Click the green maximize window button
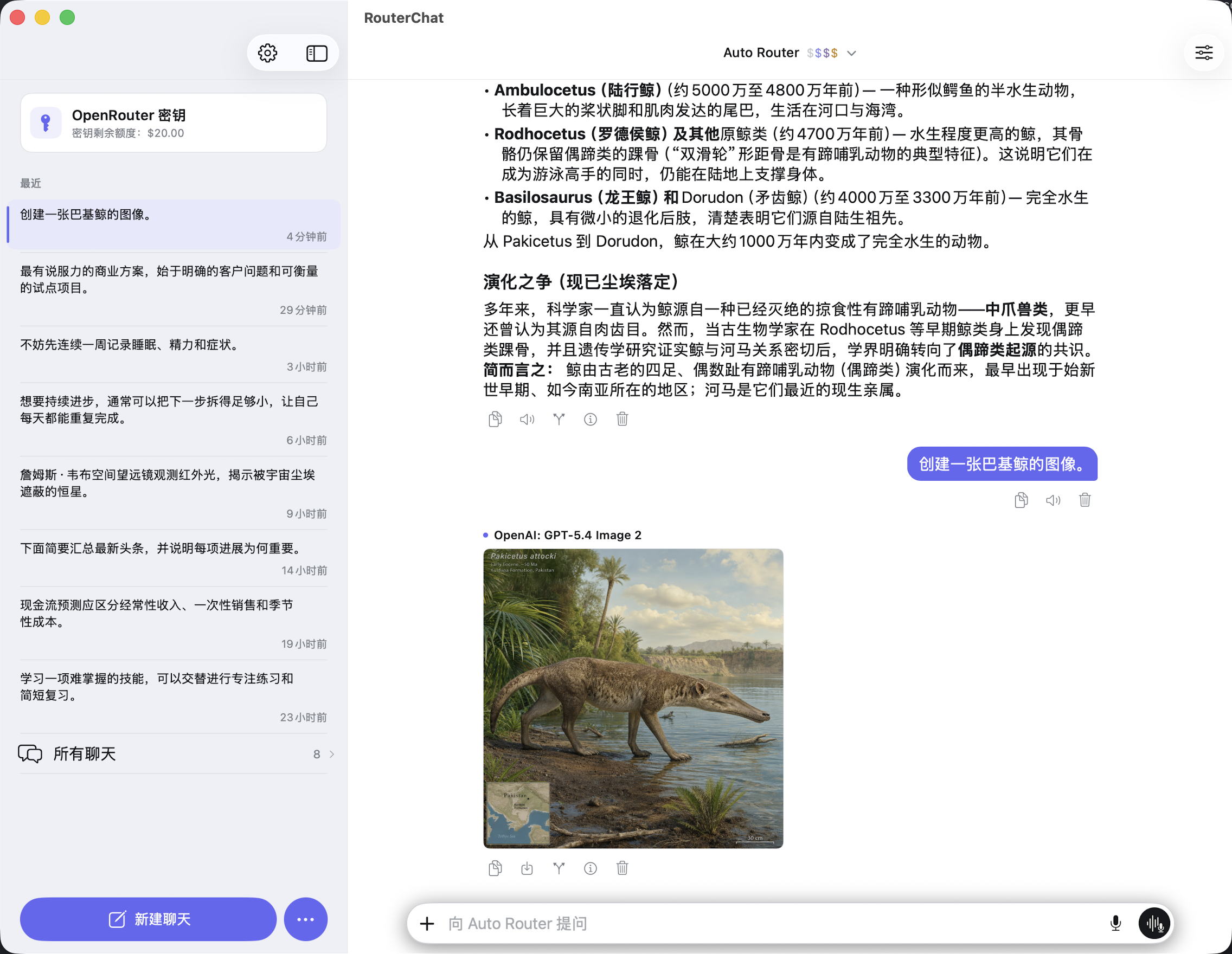Viewport: 1232px width, 954px height. [67, 17]
